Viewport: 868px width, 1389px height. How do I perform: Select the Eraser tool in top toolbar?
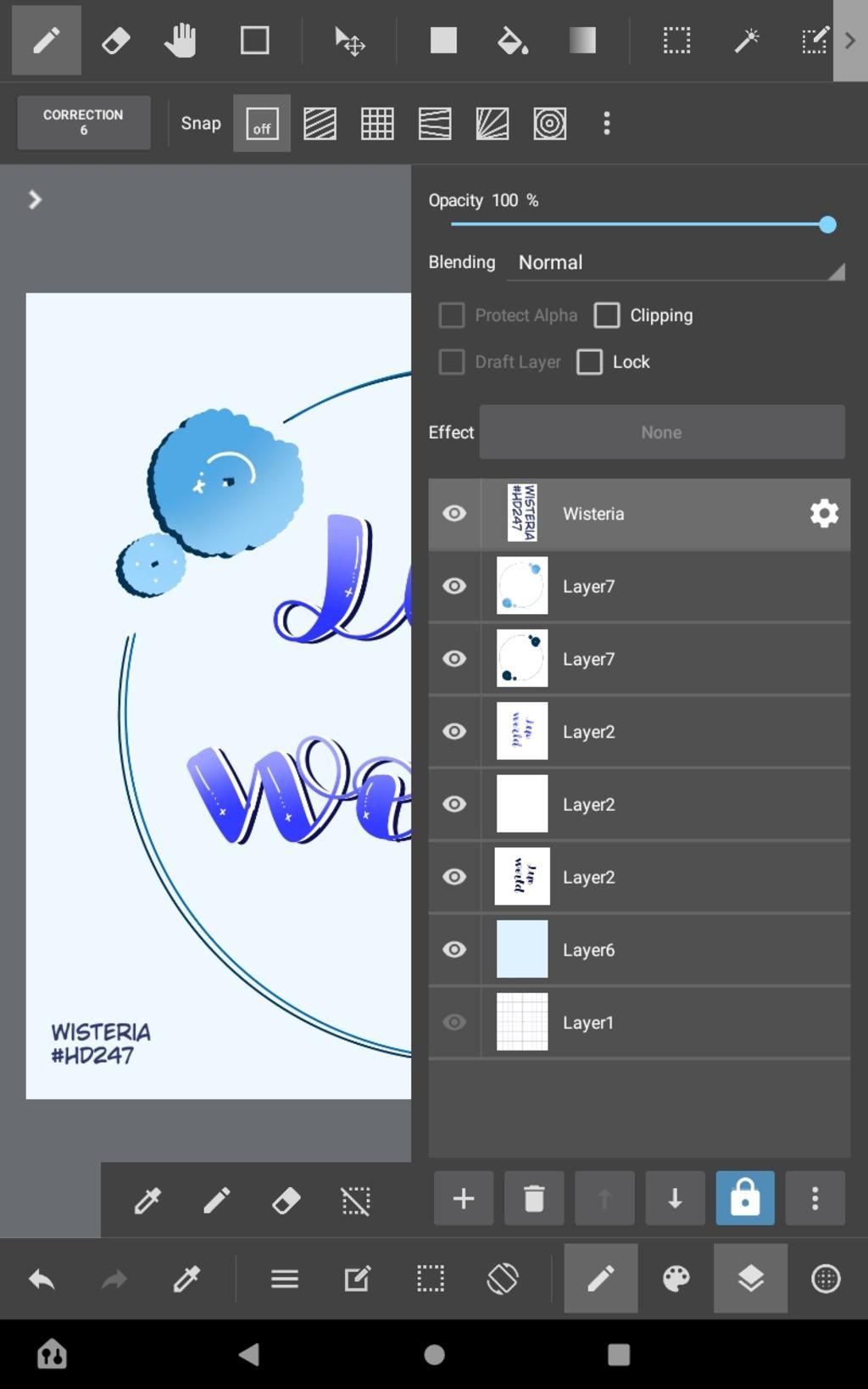pos(115,40)
